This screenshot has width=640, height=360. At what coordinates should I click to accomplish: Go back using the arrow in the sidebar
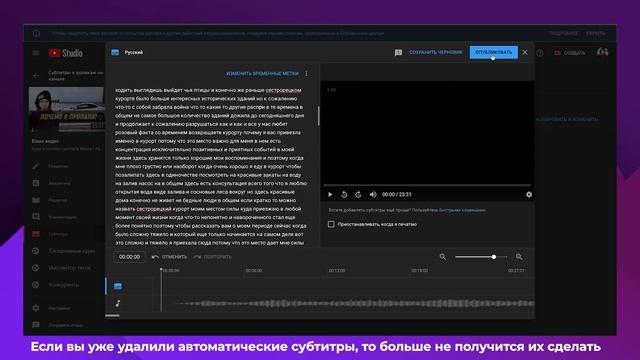36,76
